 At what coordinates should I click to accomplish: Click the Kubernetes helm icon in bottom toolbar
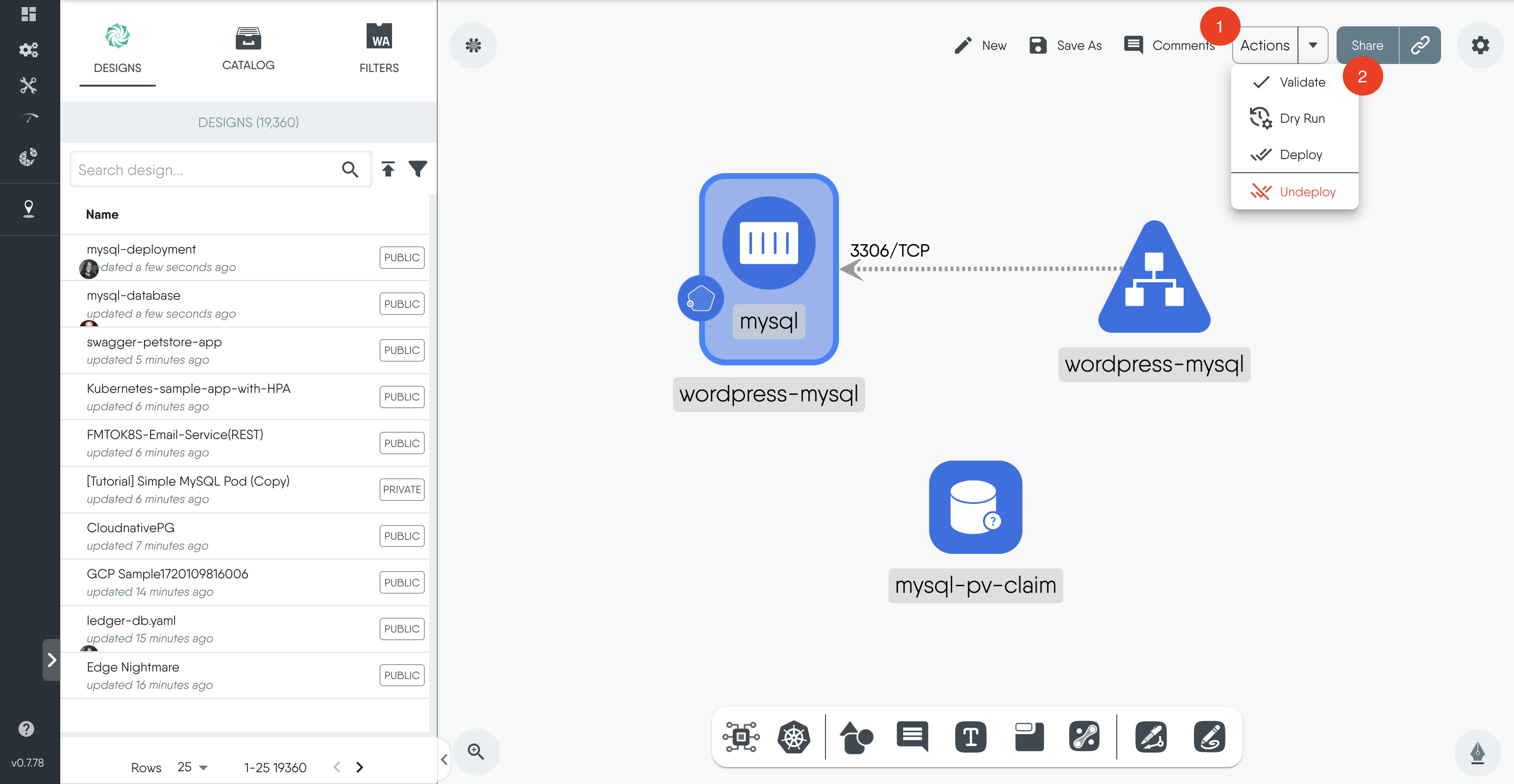coord(793,737)
